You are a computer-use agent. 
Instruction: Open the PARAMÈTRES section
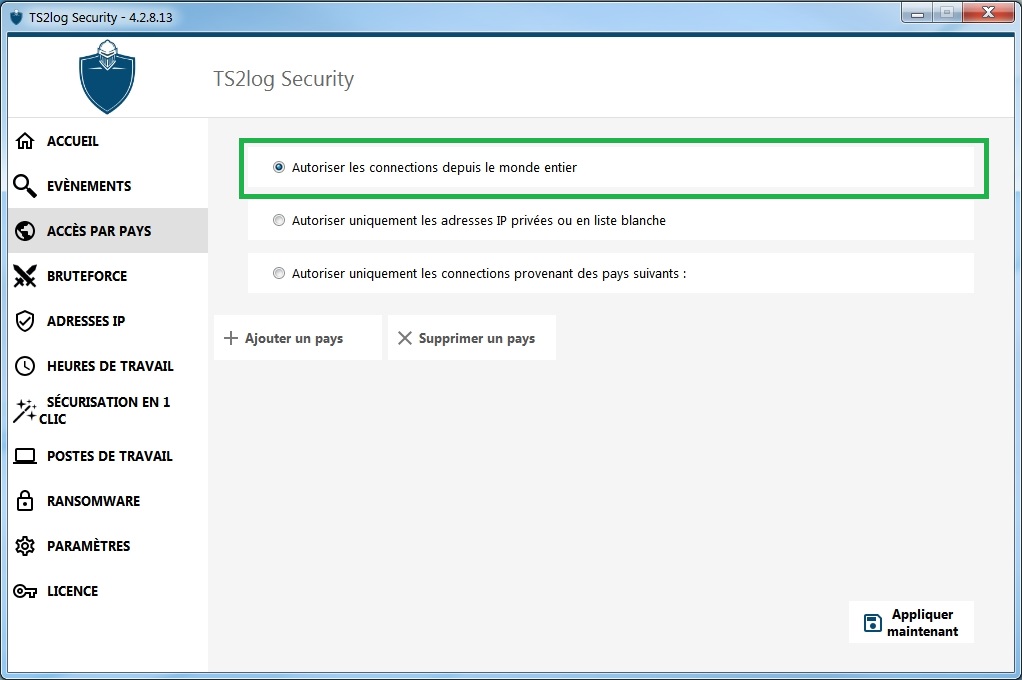pyautogui.click(x=108, y=546)
